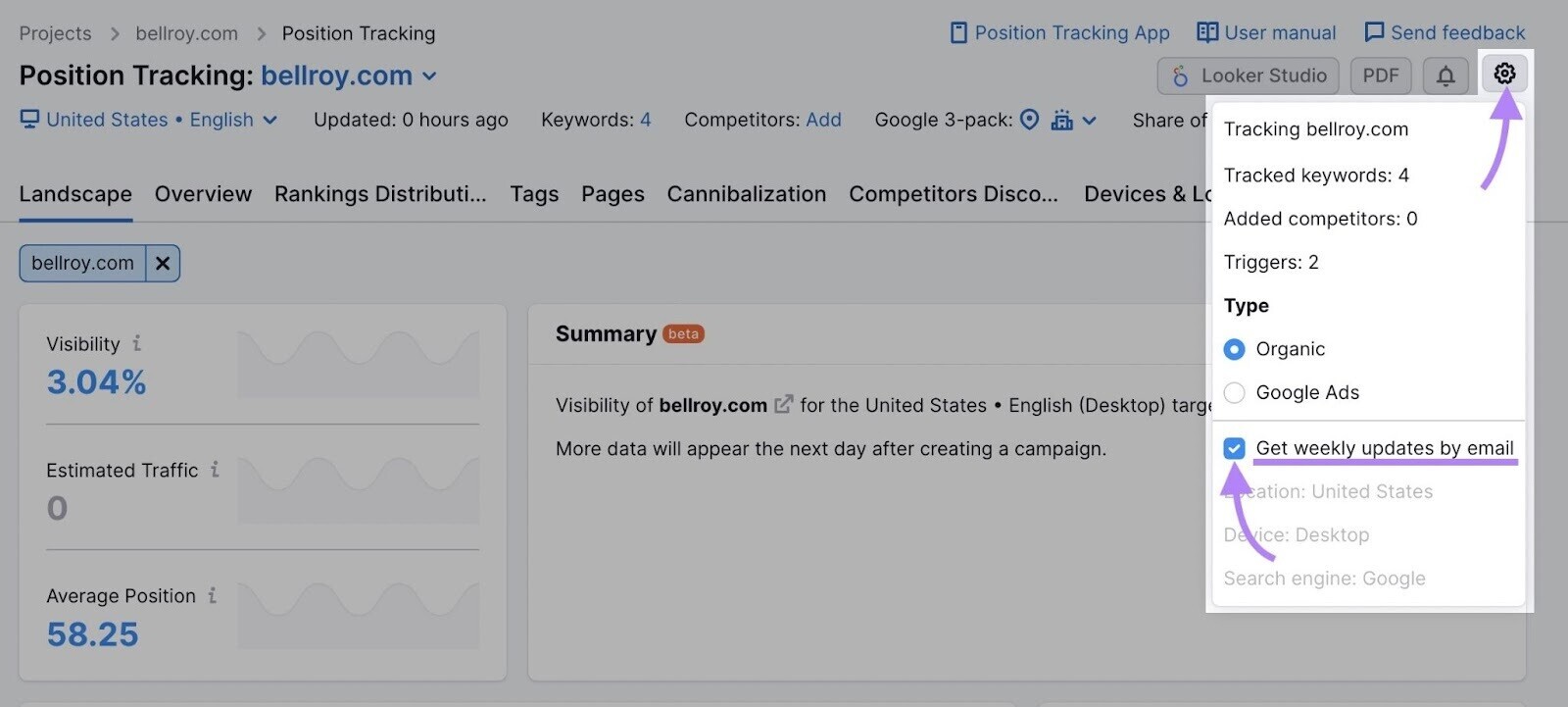Click the Google 3-pack map pin icon
Viewport: 1568px width, 707px height.
click(x=1029, y=120)
